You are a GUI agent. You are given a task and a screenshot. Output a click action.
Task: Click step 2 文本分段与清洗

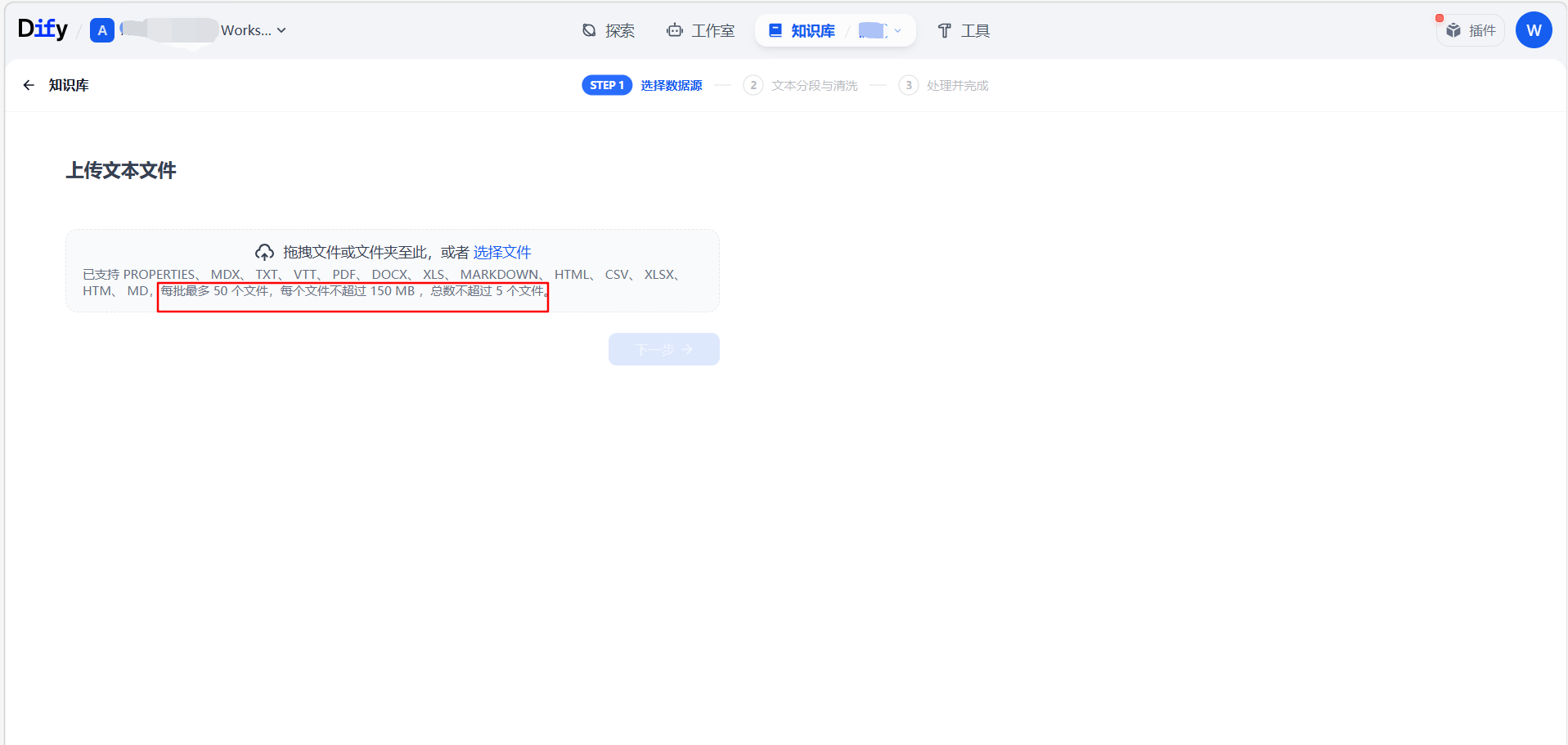click(801, 85)
